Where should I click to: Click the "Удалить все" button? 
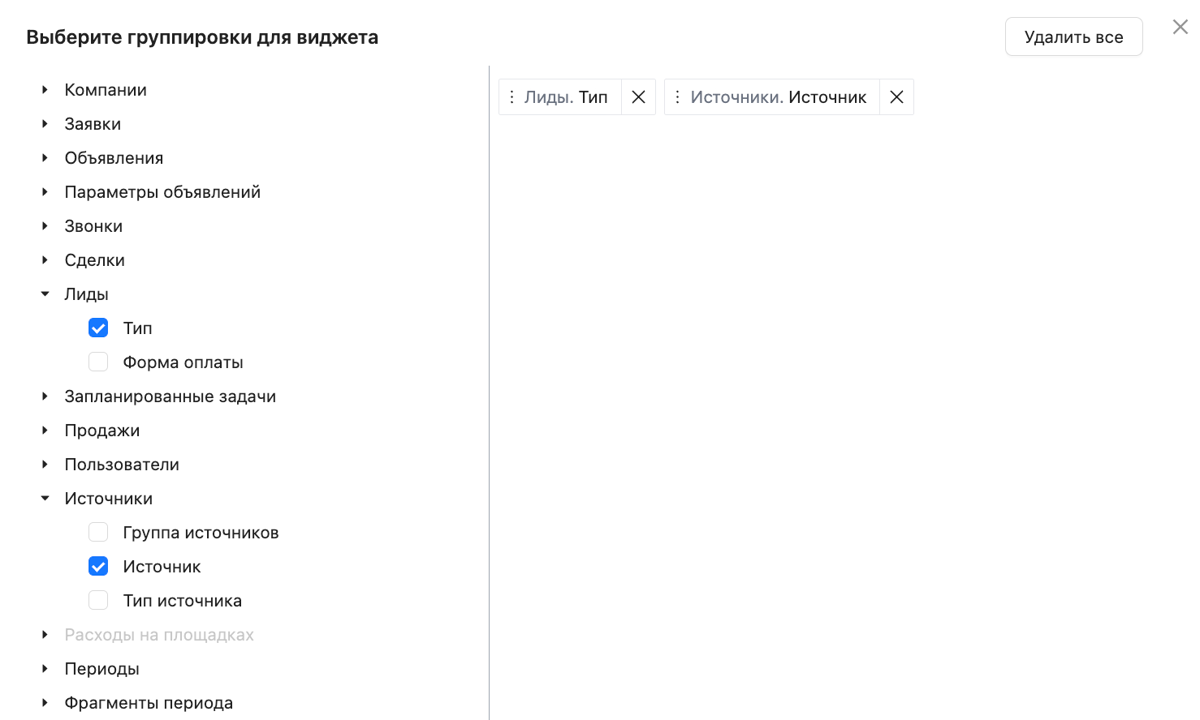pos(1073,37)
